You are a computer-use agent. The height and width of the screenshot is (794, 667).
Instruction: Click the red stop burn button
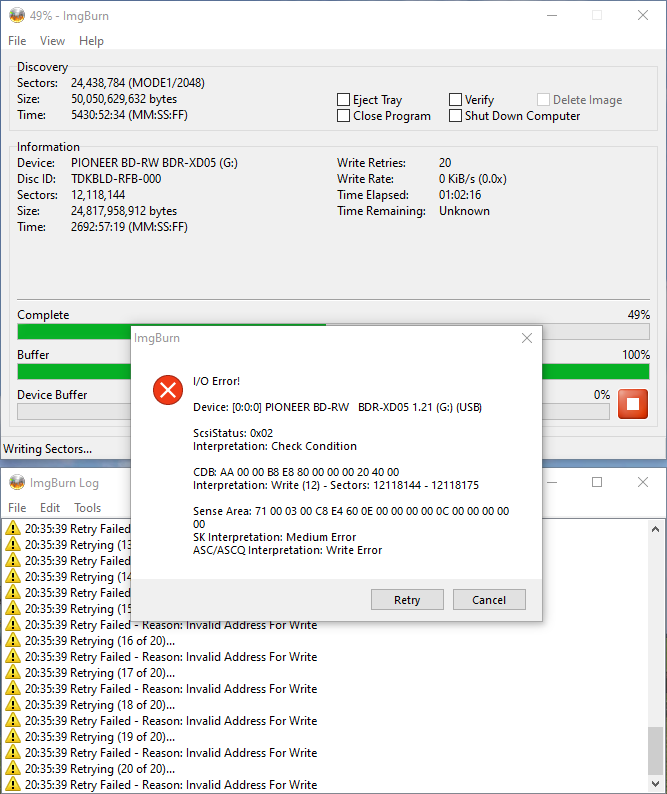tap(632, 404)
